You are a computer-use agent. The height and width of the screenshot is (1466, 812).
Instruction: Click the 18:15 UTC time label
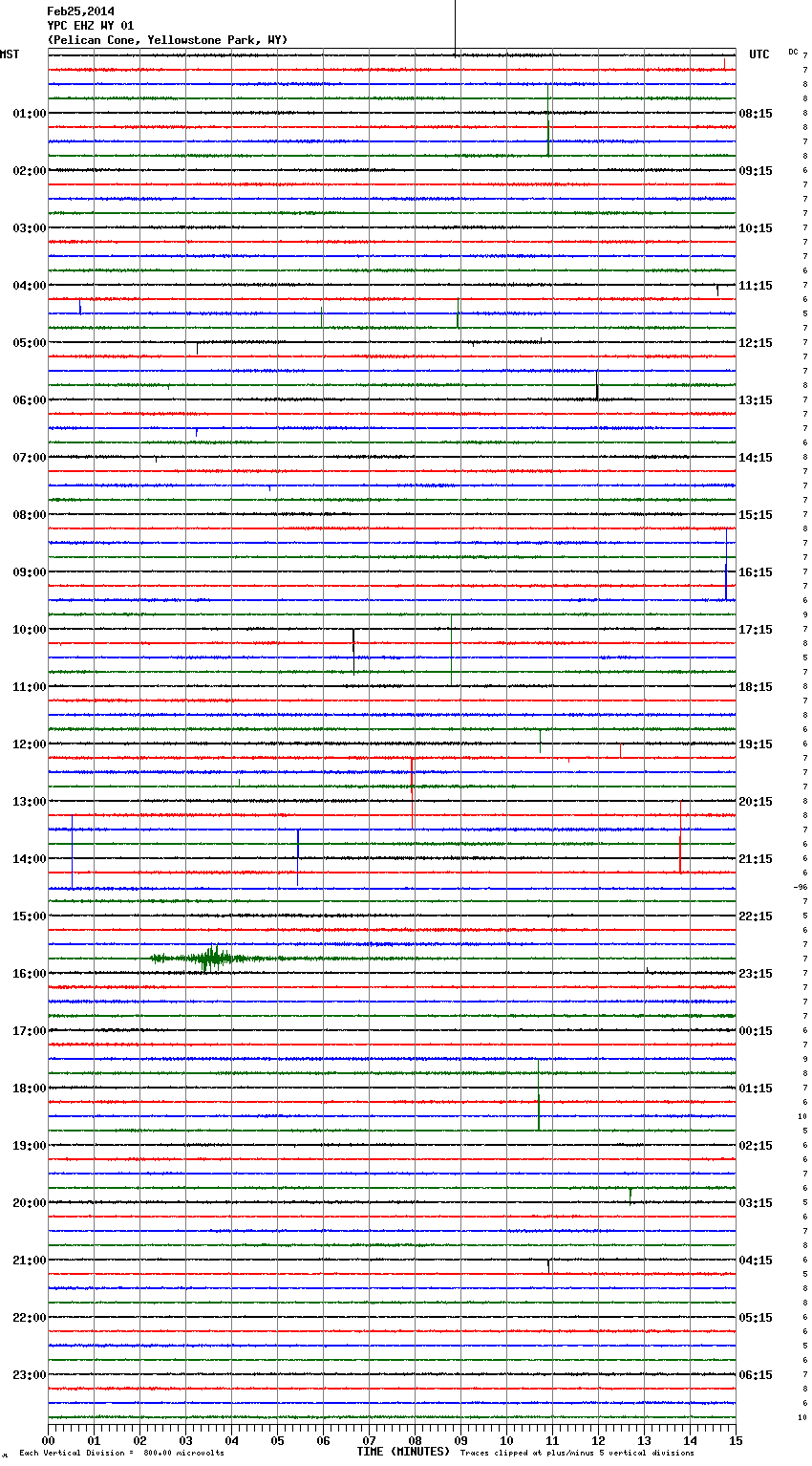[756, 687]
